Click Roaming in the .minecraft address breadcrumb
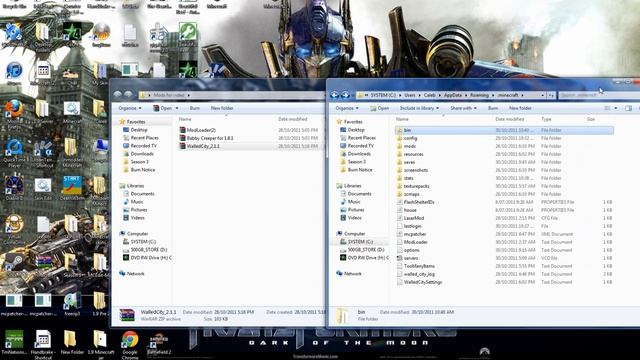 tap(479, 95)
